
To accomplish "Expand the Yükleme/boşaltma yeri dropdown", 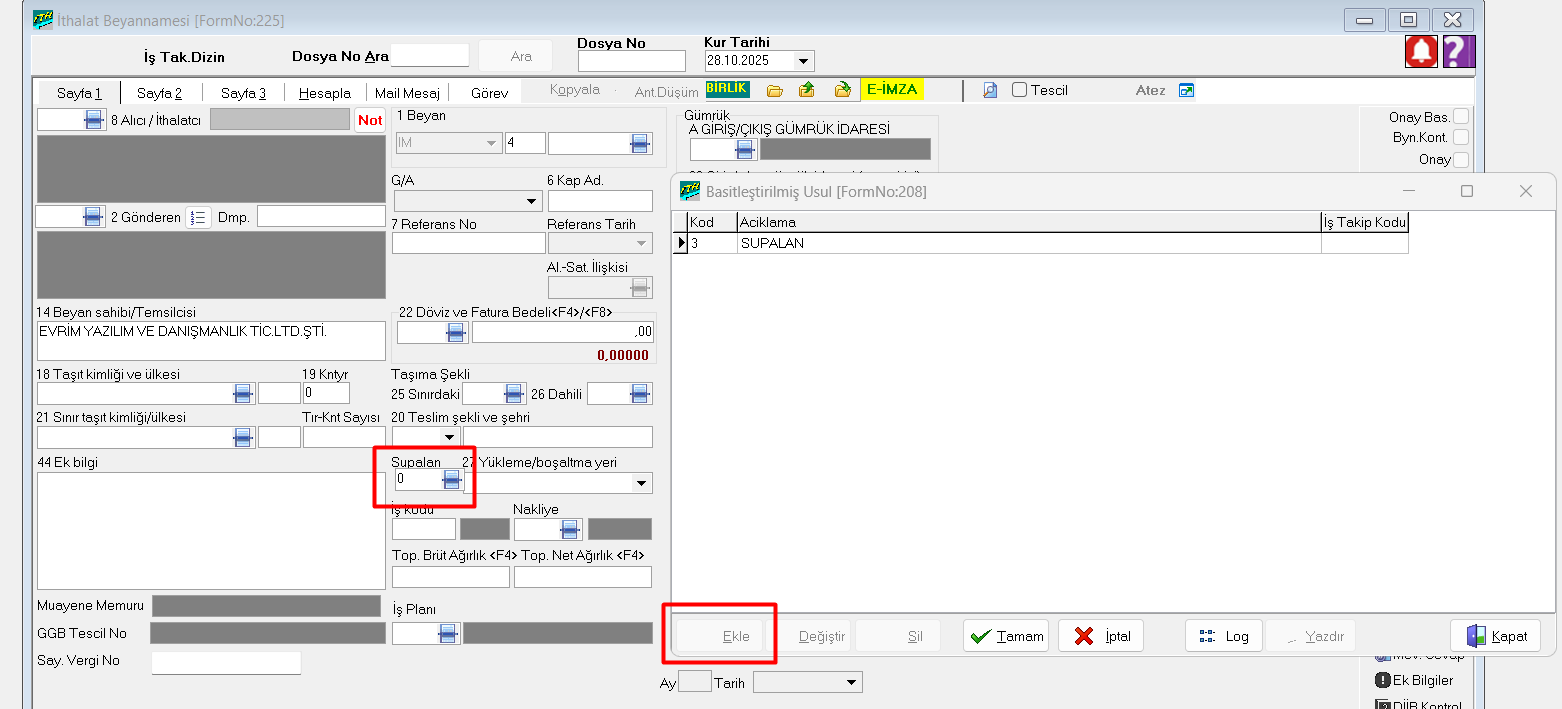I will 640,484.
